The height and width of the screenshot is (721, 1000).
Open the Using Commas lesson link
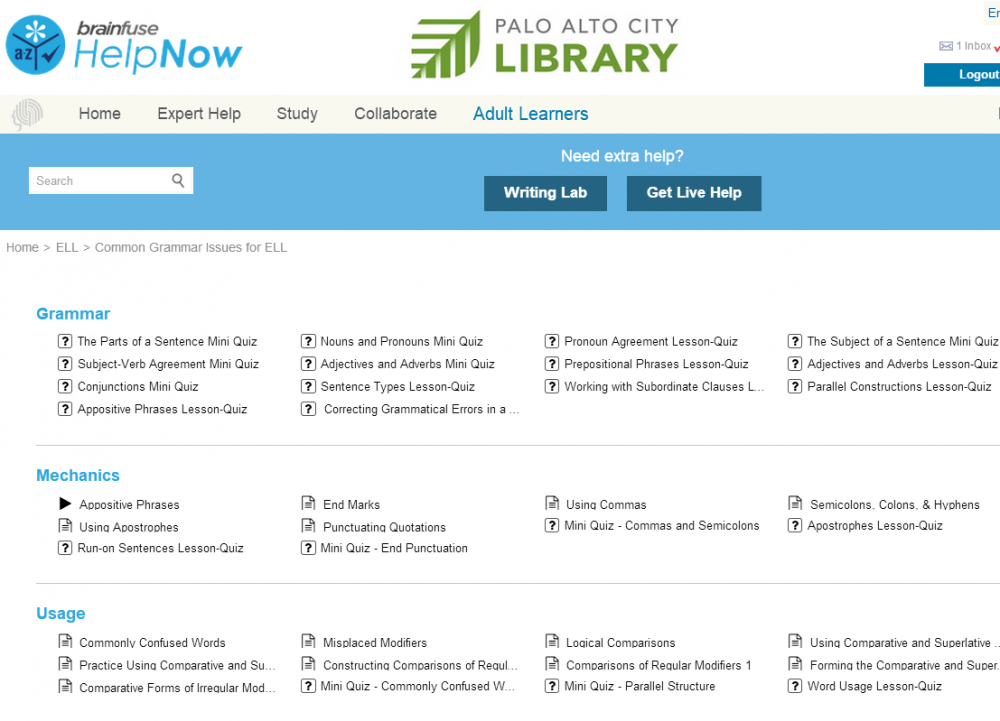pos(606,505)
